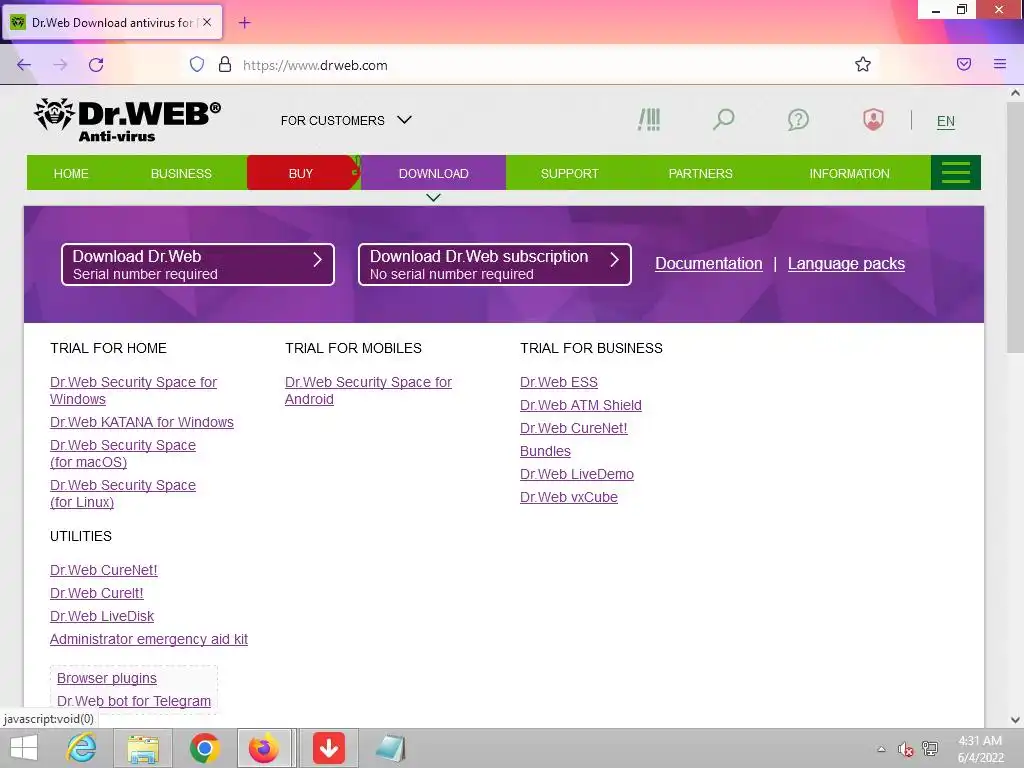The height and width of the screenshot is (768, 1024).
Task: Open the Bundles link
Action: coord(545,451)
